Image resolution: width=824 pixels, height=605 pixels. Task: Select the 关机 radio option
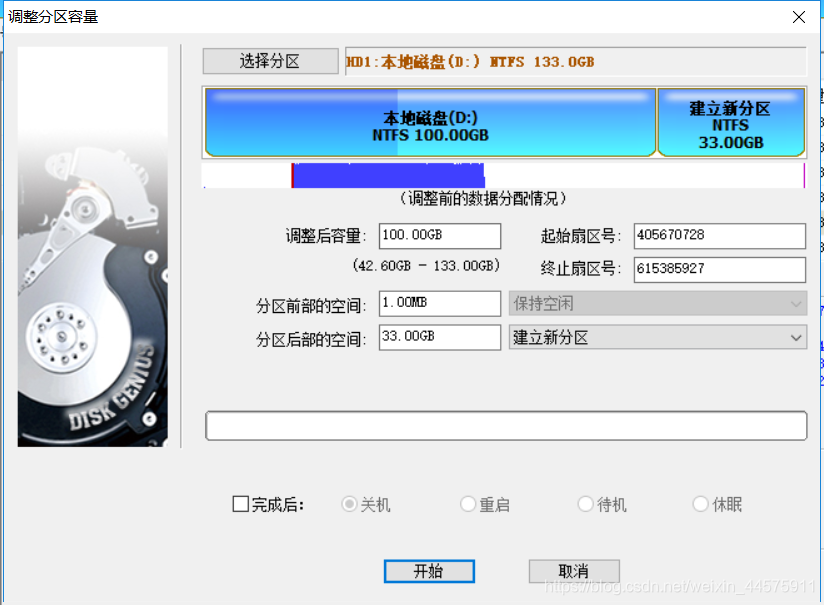coord(349,504)
